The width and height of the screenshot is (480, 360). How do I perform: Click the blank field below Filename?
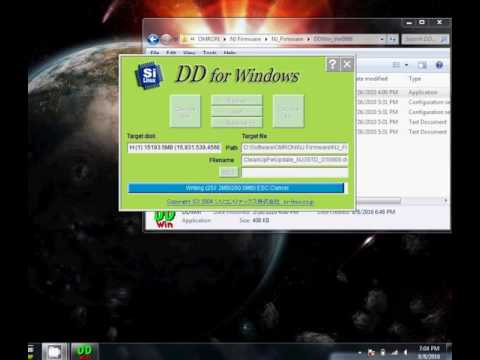coord(295,172)
